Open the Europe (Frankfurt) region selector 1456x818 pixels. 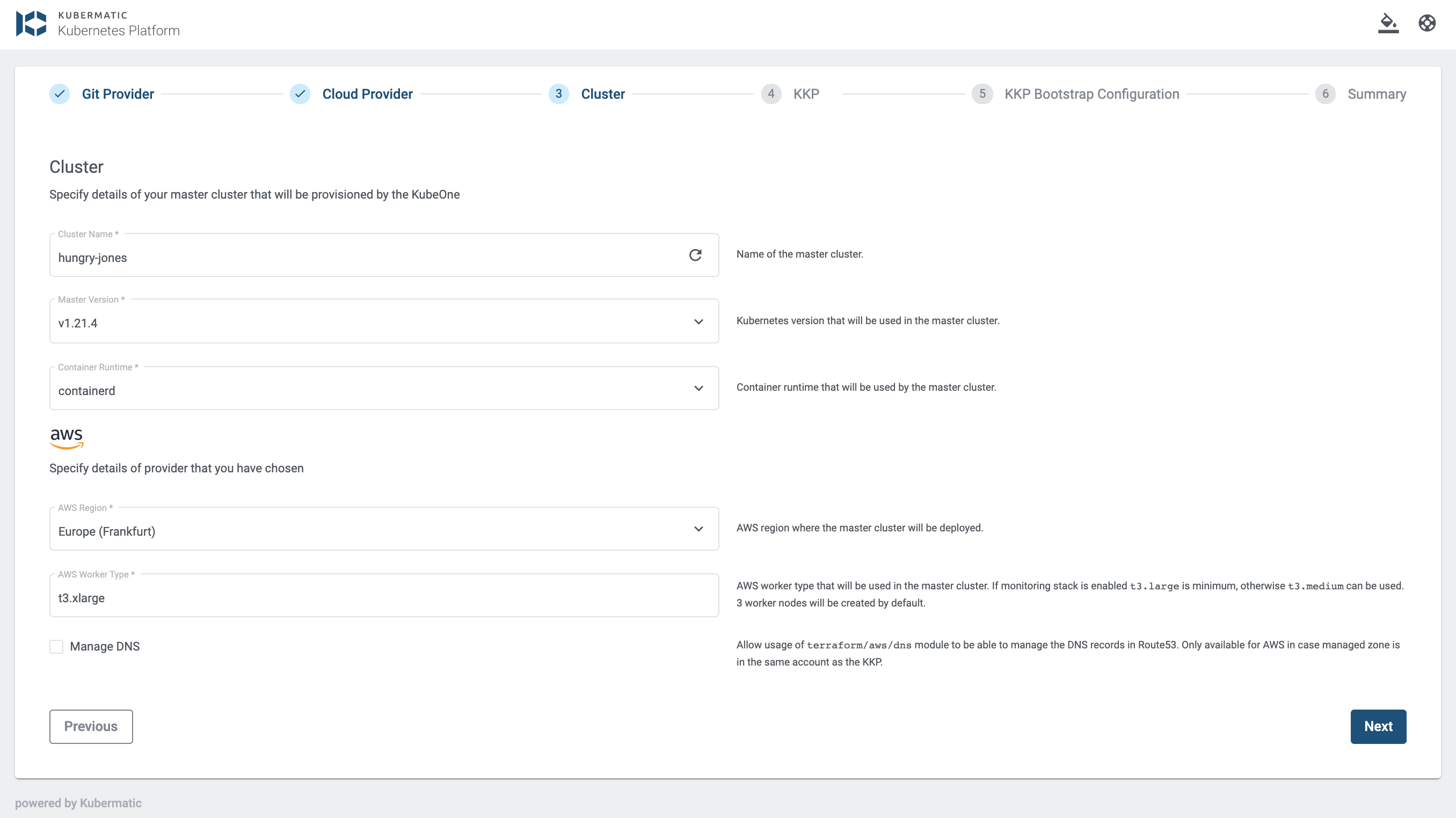tap(384, 529)
